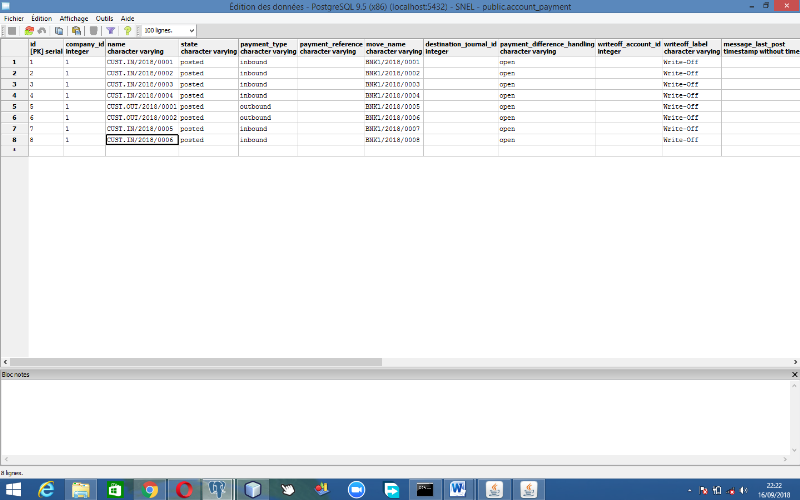Image resolution: width=800 pixels, height=500 pixels.
Task: Select the destination_journal_id column header
Action: point(461,48)
